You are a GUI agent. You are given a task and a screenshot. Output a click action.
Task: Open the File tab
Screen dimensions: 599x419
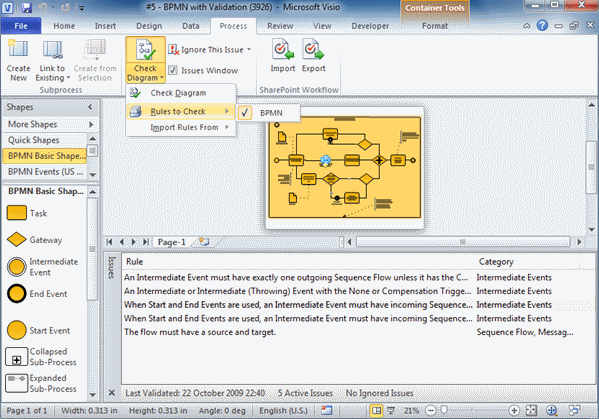point(21,26)
